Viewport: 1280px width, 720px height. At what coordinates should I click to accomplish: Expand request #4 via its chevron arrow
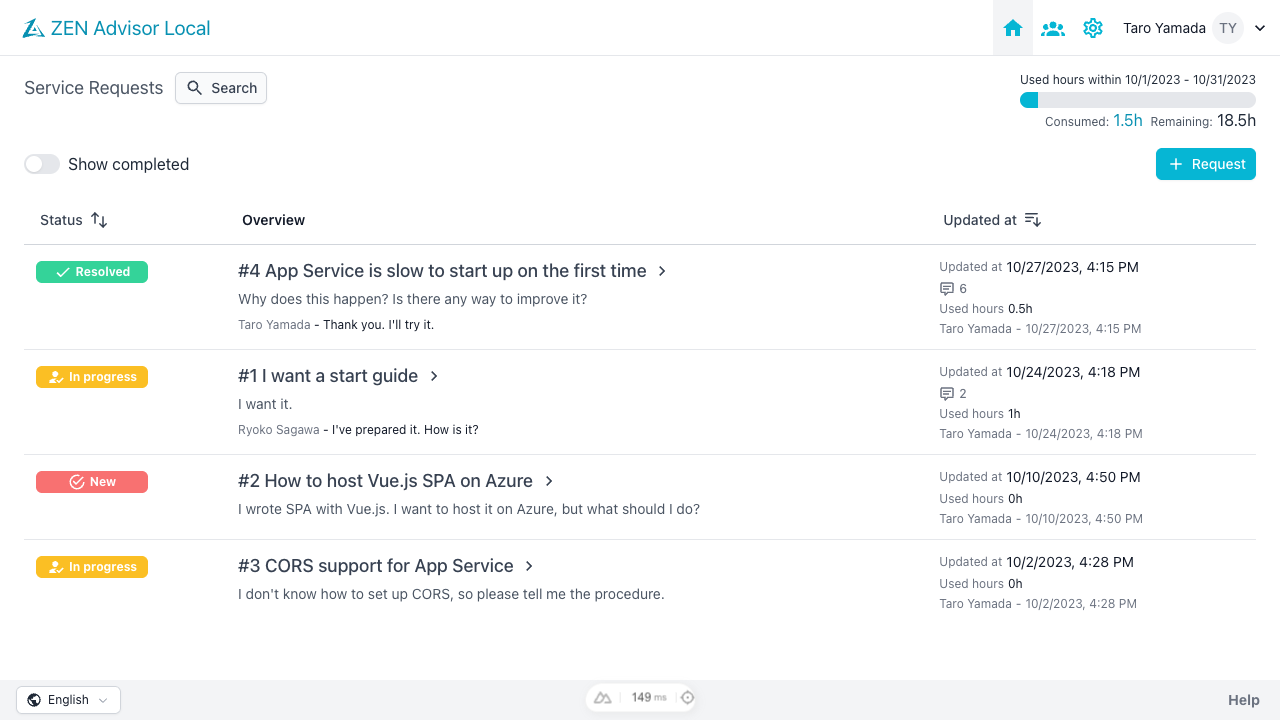pyautogui.click(x=661, y=270)
